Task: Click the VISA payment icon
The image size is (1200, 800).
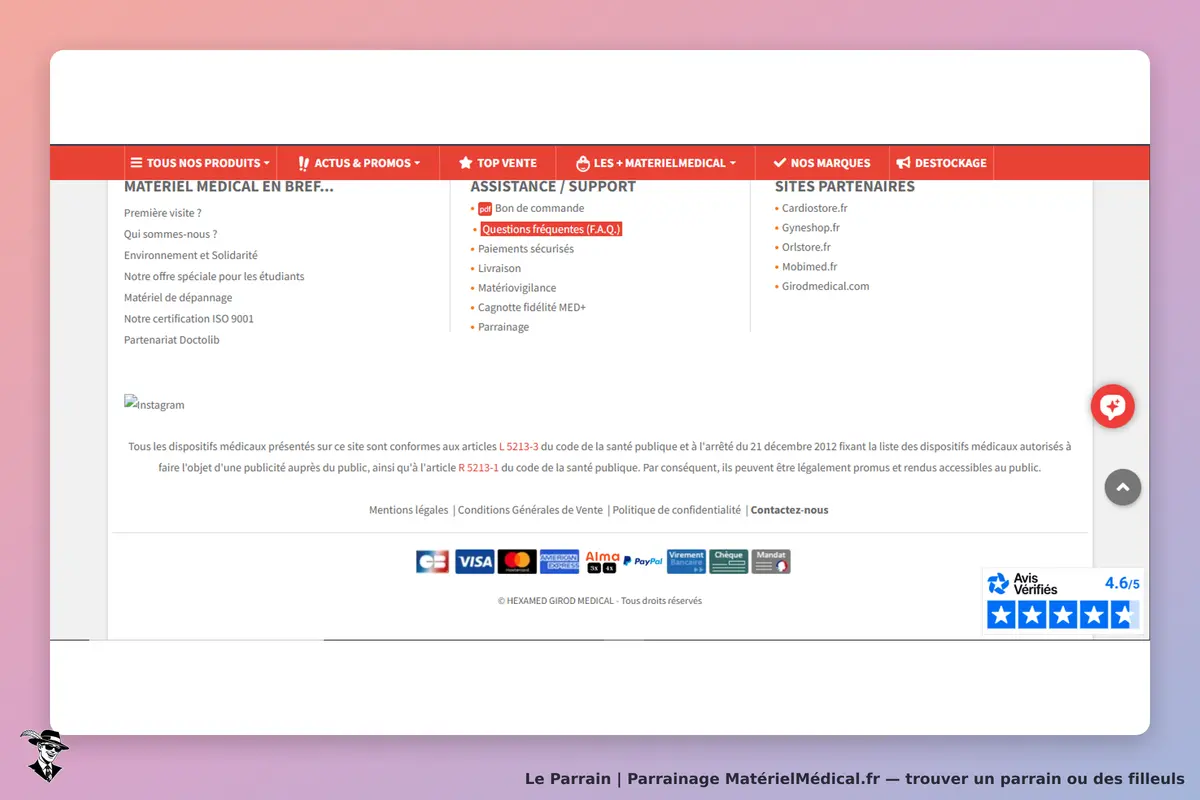Action: click(475, 562)
